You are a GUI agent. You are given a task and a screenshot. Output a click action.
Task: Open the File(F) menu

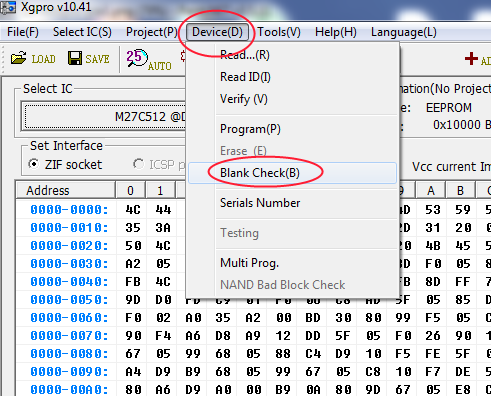pyautogui.click(x=23, y=32)
